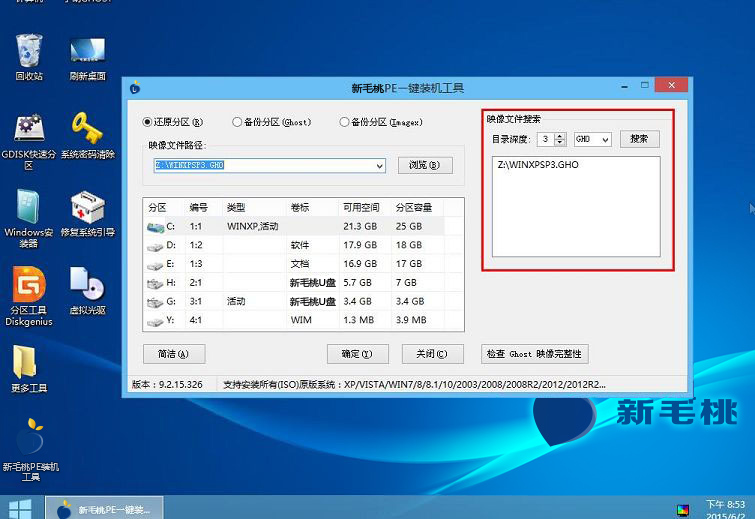Screen dimensions: 755x519
Task: Click the Browse button (浏览)
Action: (x=425, y=165)
